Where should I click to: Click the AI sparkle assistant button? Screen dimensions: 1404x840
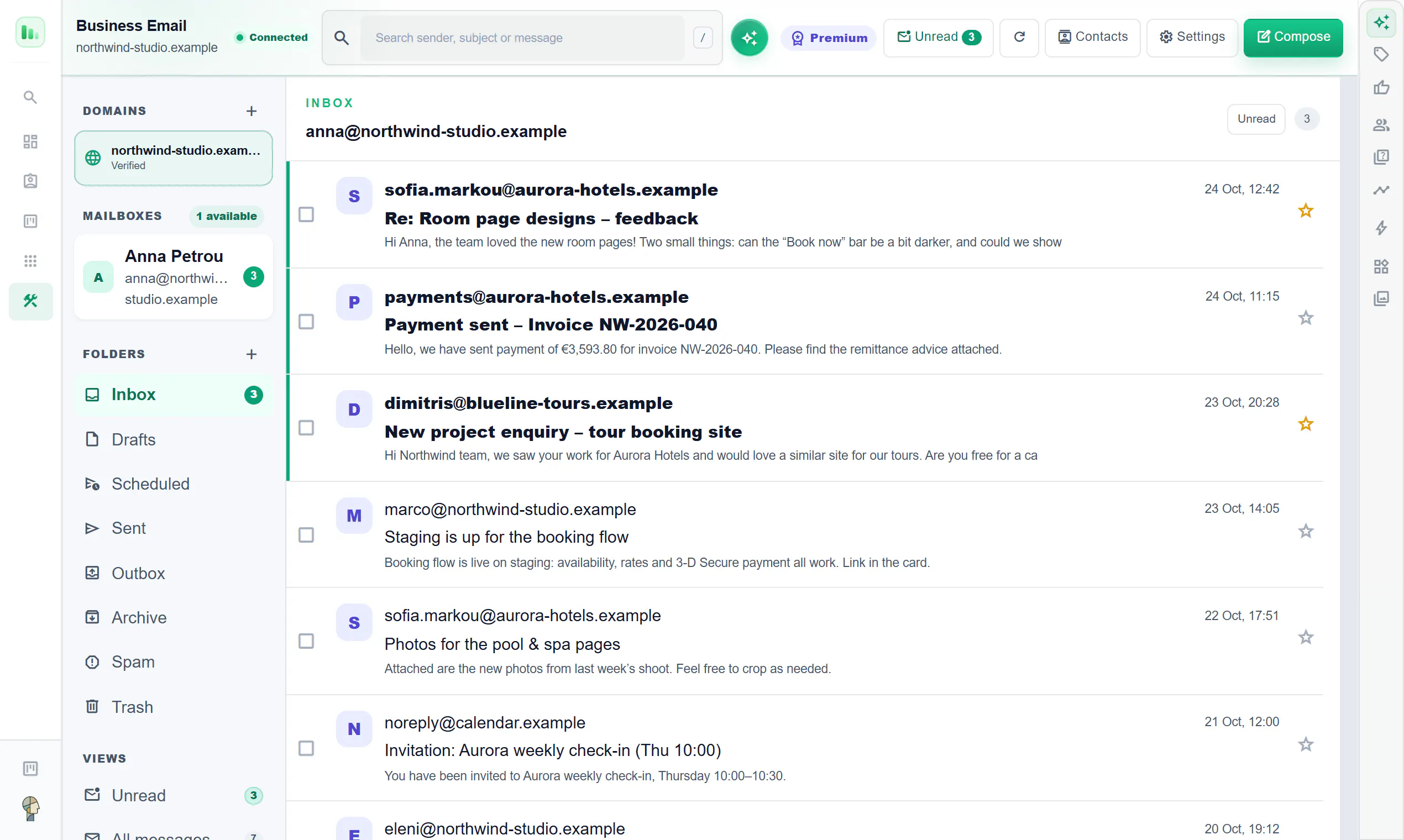click(x=749, y=38)
